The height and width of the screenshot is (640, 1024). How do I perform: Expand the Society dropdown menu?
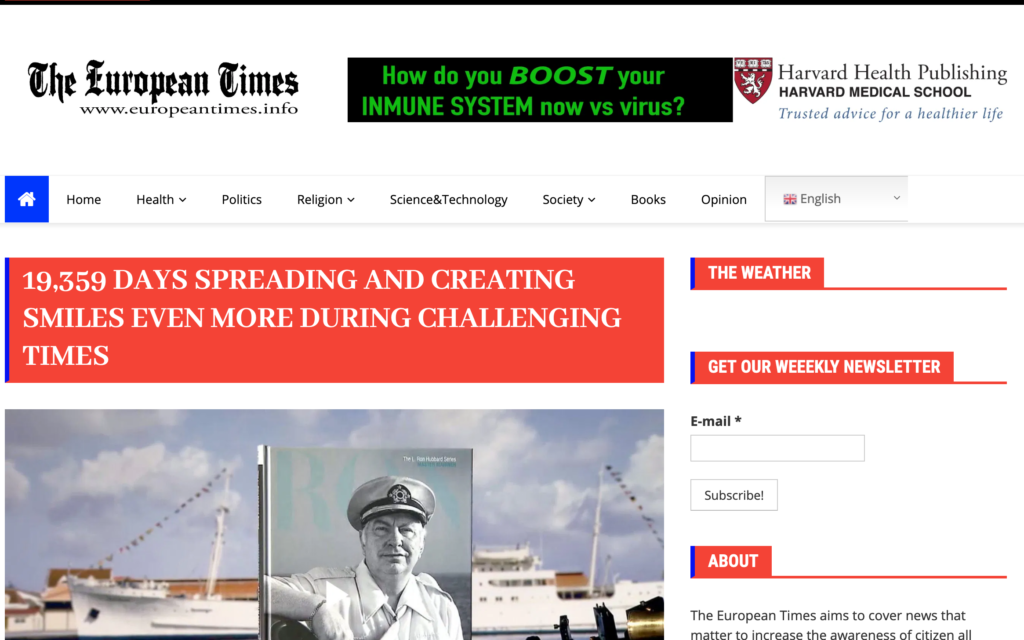(x=569, y=199)
